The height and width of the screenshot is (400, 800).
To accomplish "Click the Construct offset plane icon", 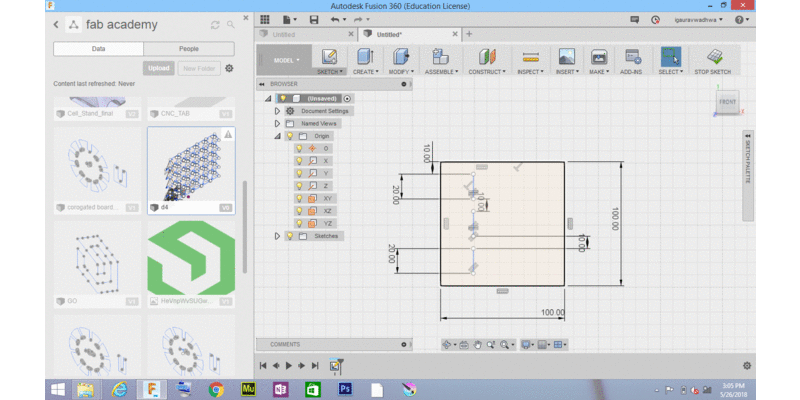I will [487, 57].
